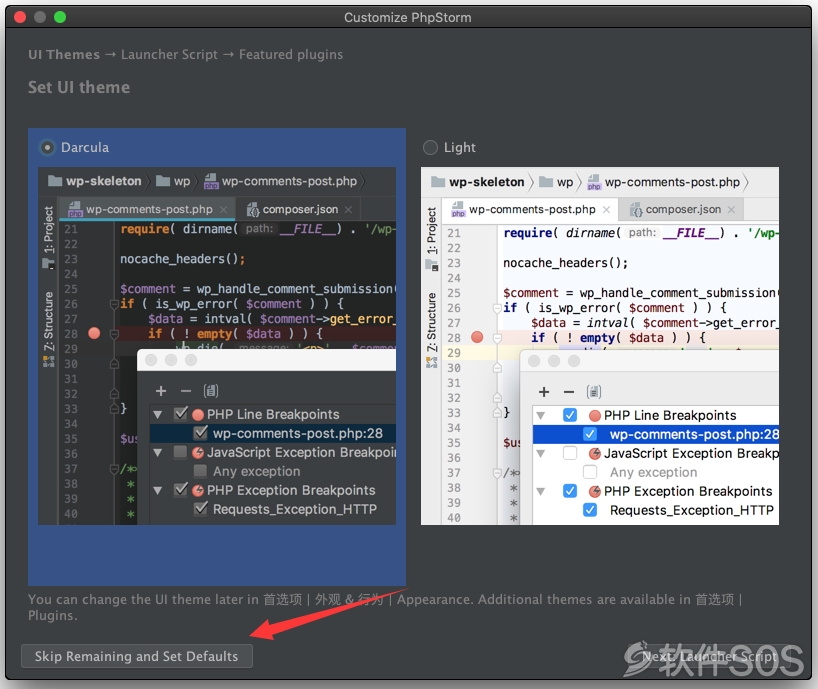Click Structure tool window icon in Darcula preview
Image resolution: width=818 pixels, height=689 pixels.
[49, 361]
